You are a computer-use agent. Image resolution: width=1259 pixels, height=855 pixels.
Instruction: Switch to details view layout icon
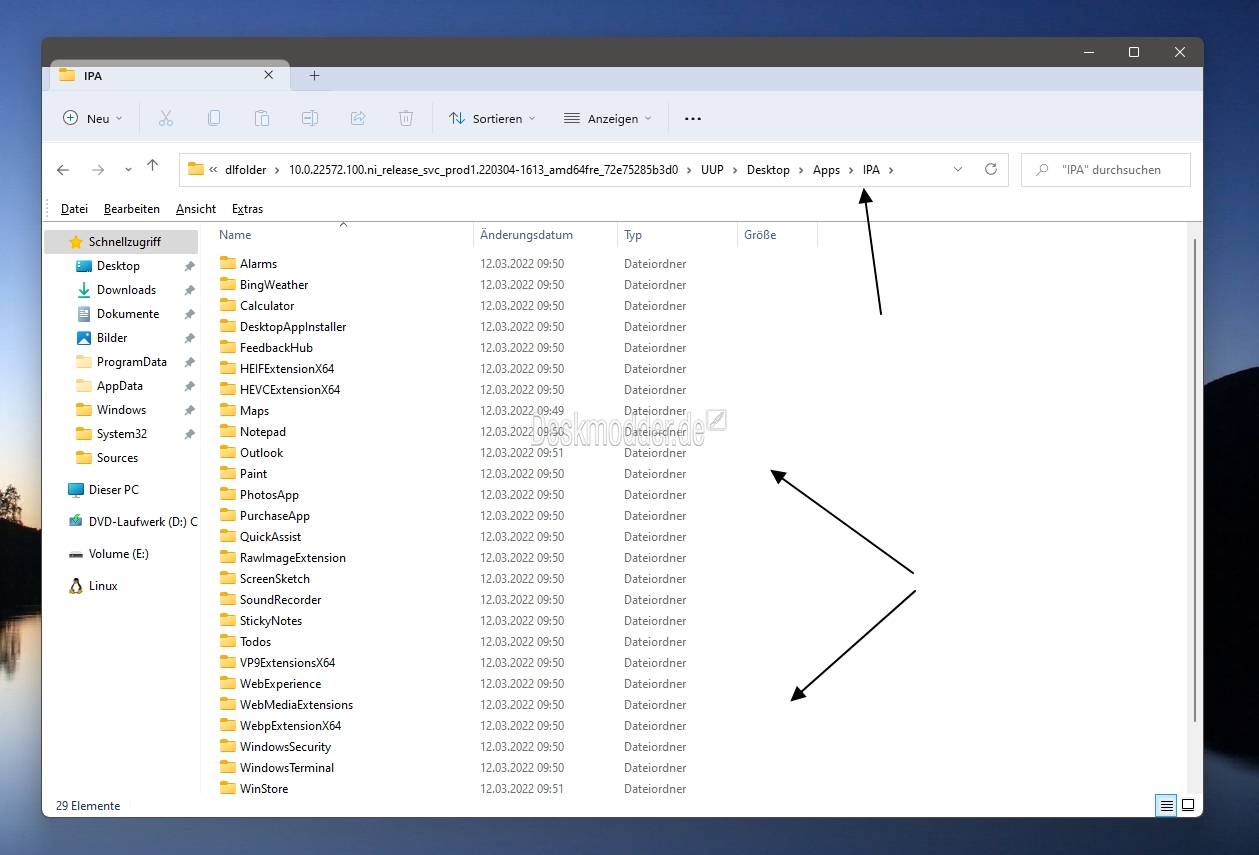[1166, 805]
